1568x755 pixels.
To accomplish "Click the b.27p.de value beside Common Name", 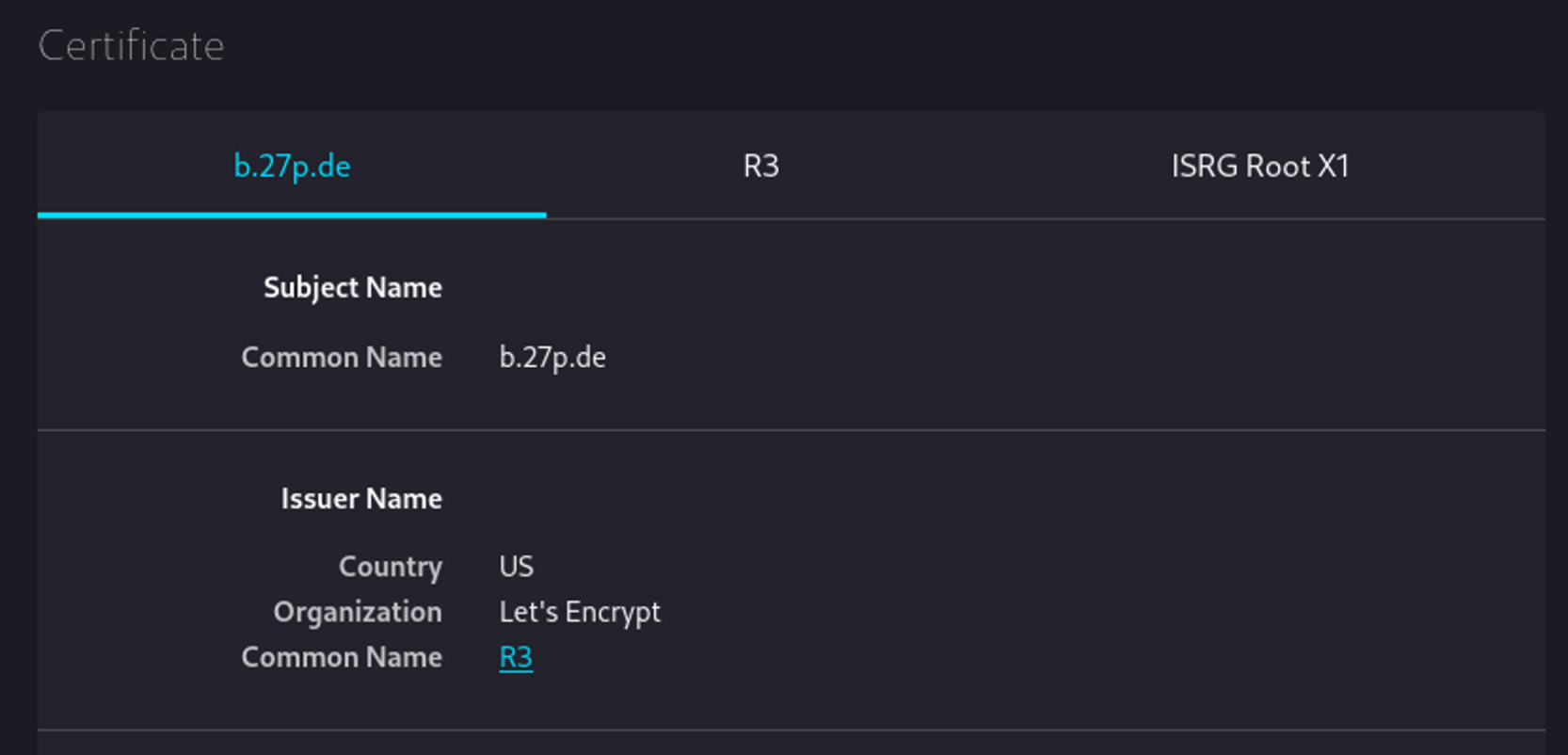I will (552, 358).
